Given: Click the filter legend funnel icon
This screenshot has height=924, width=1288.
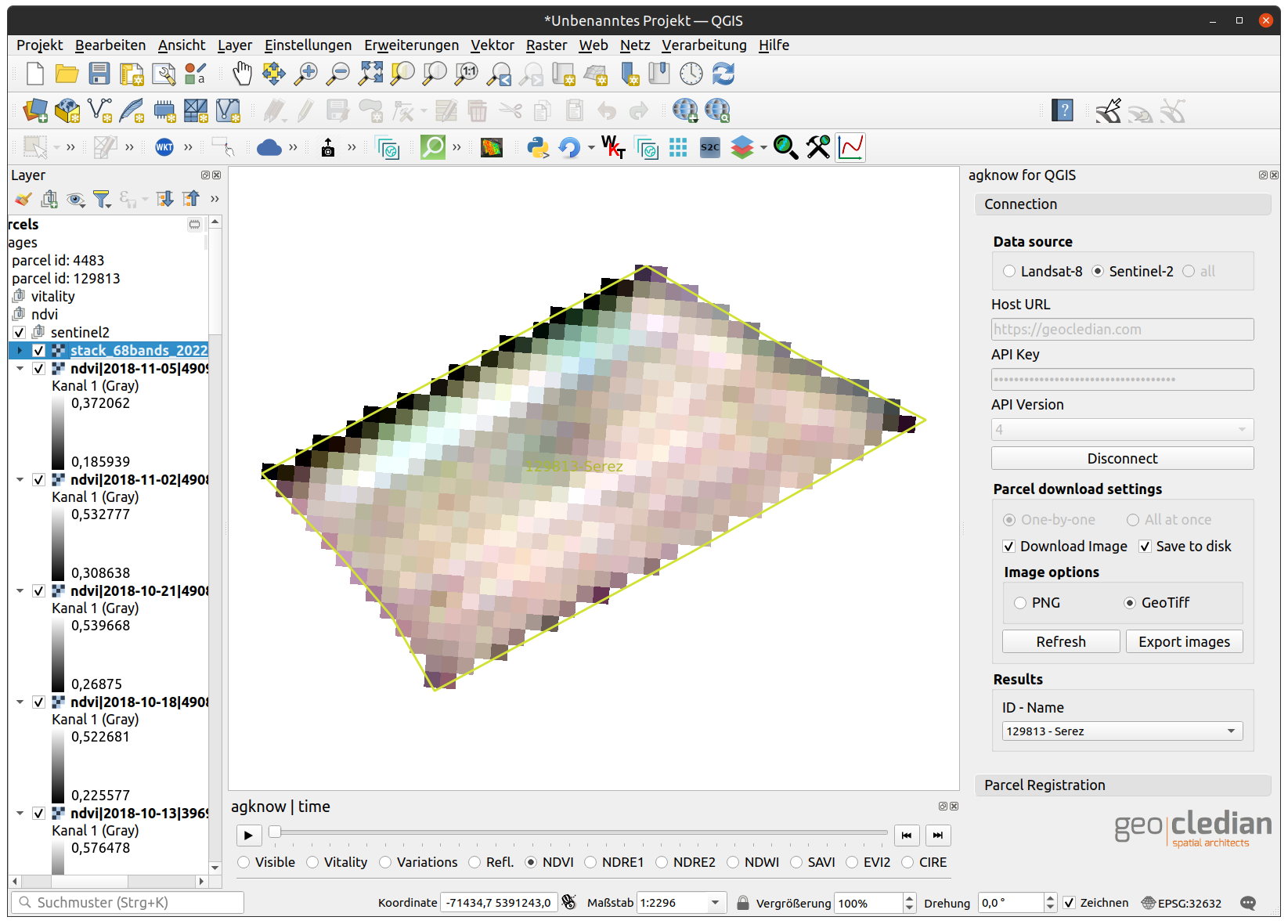Looking at the screenshot, I should click(x=102, y=200).
